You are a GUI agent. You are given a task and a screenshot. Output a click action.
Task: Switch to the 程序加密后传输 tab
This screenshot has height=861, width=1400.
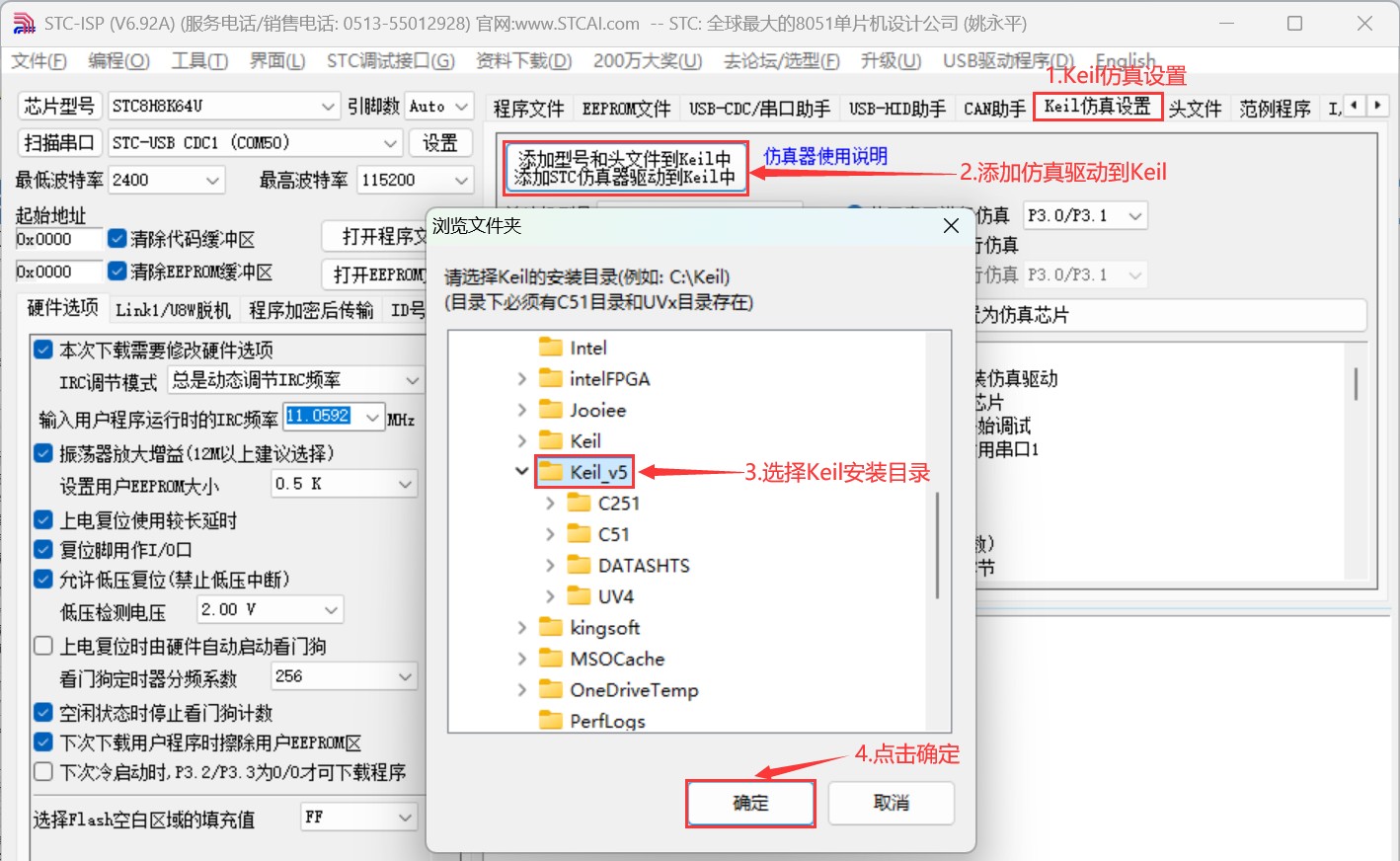point(311,310)
